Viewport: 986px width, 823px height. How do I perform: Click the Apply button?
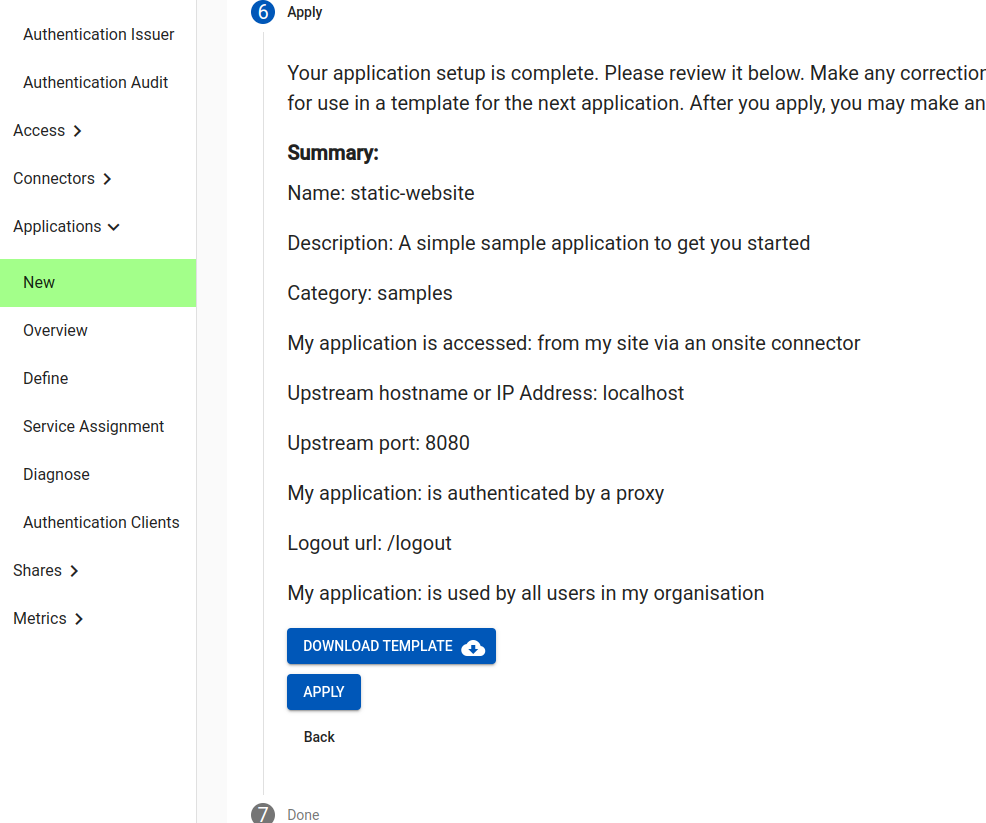point(324,692)
